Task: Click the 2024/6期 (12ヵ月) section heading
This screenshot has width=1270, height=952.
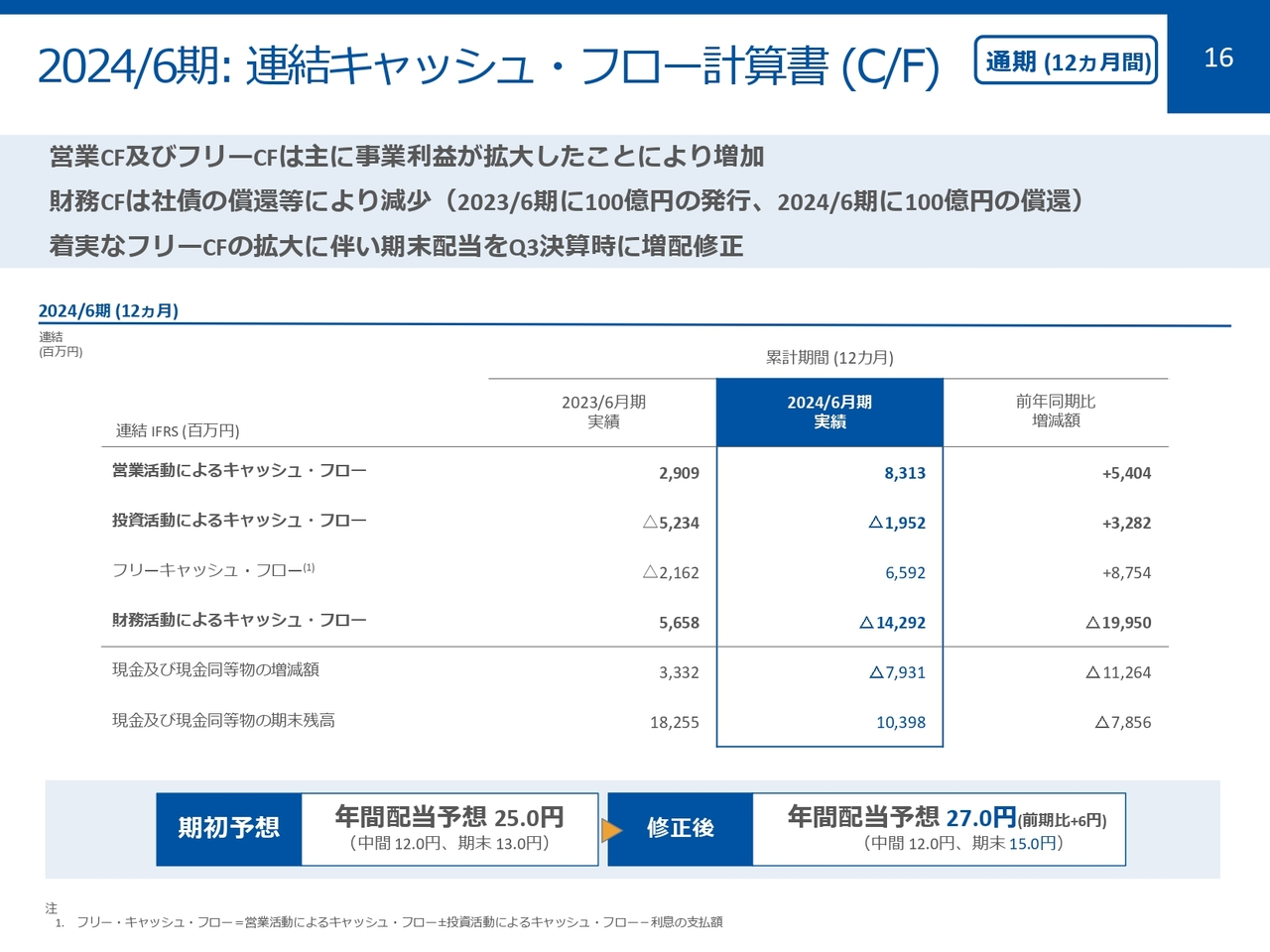Action: [x=108, y=310]
